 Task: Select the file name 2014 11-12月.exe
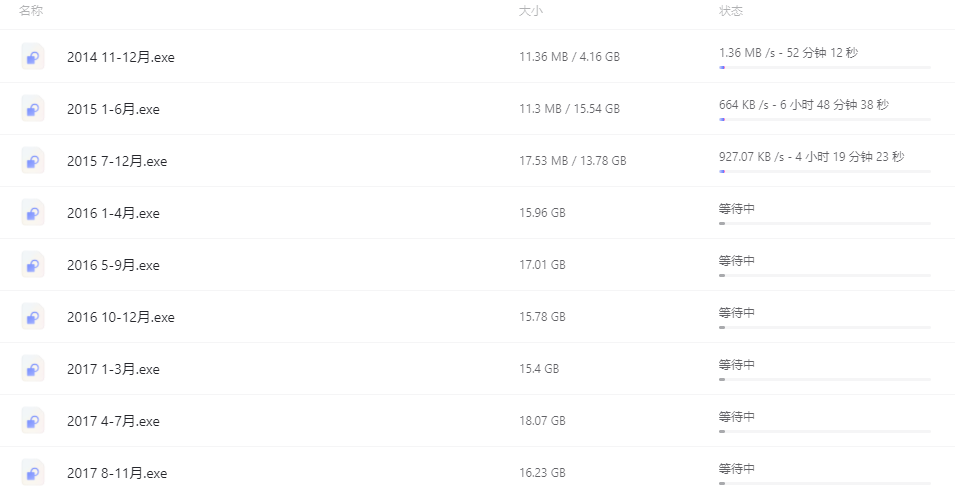coord(121,57)
